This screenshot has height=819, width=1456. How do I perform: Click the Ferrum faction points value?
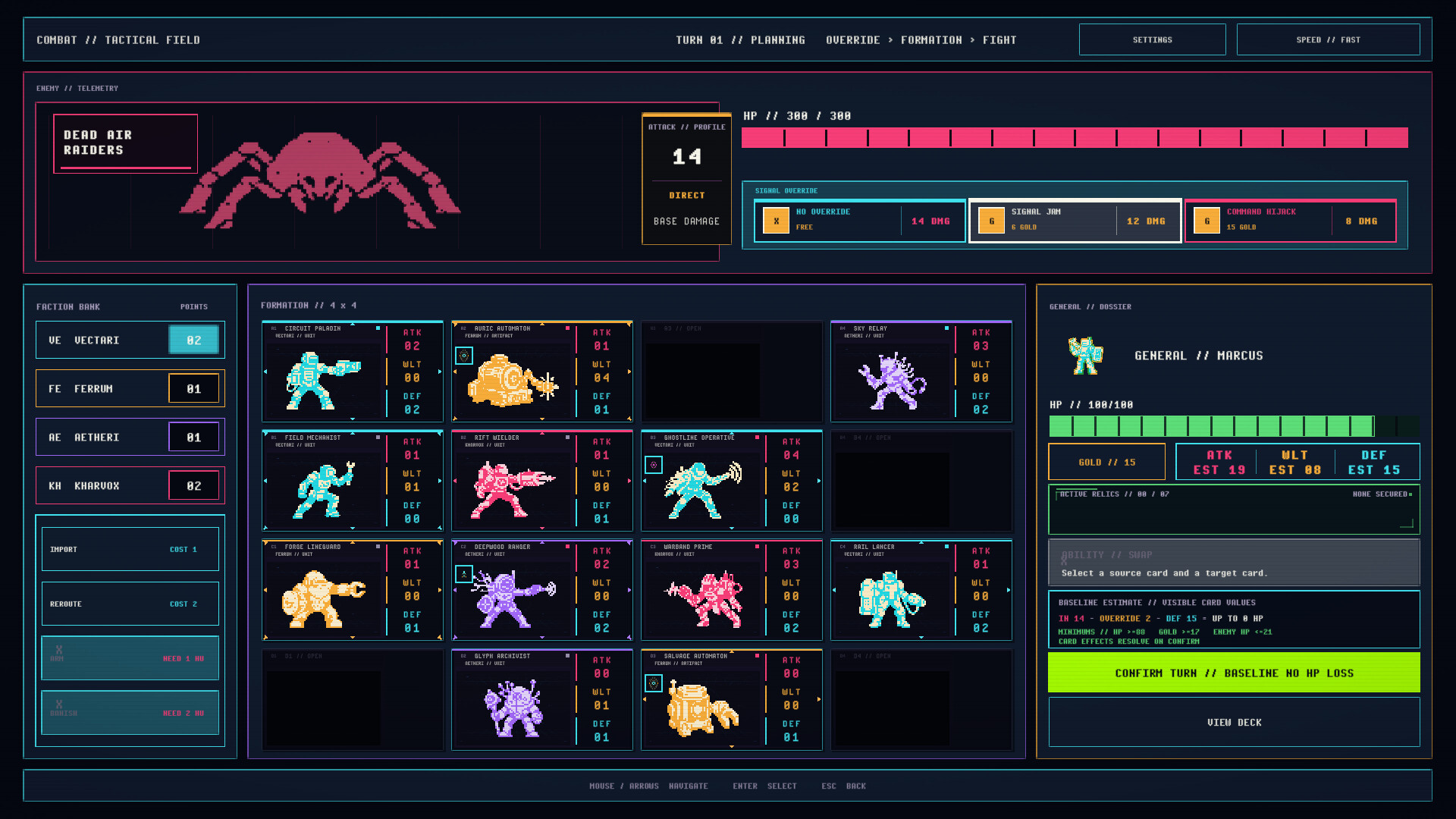pyautogui.click(x=194, y=388)
